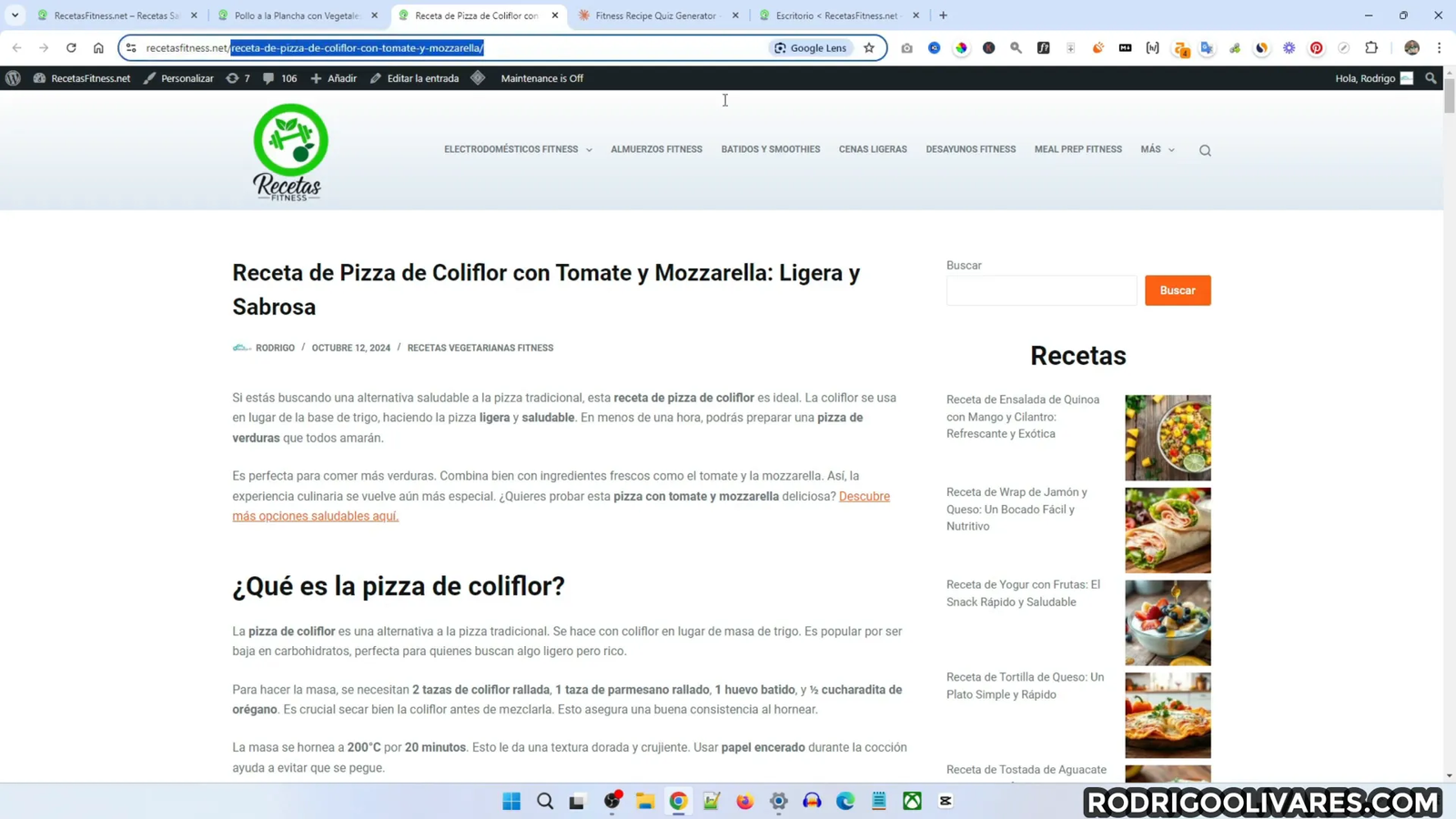The width and height of the screenshot is (1456, 819).
Task: Open comments via the speech bubble icon
Action: point(269,78)
